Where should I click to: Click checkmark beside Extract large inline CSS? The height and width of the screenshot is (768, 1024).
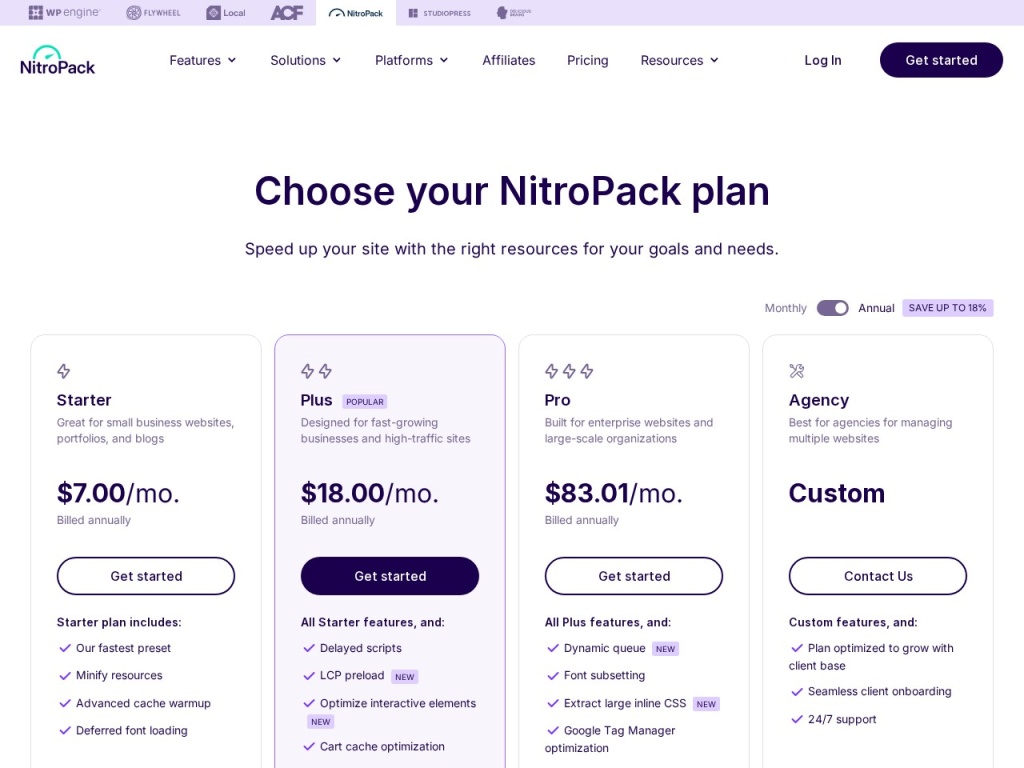[x=552, y=703]
